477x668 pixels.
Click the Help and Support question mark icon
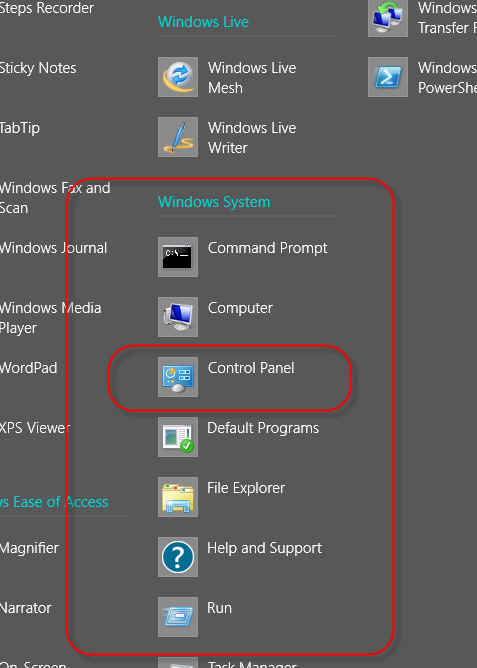pos(178,557)
